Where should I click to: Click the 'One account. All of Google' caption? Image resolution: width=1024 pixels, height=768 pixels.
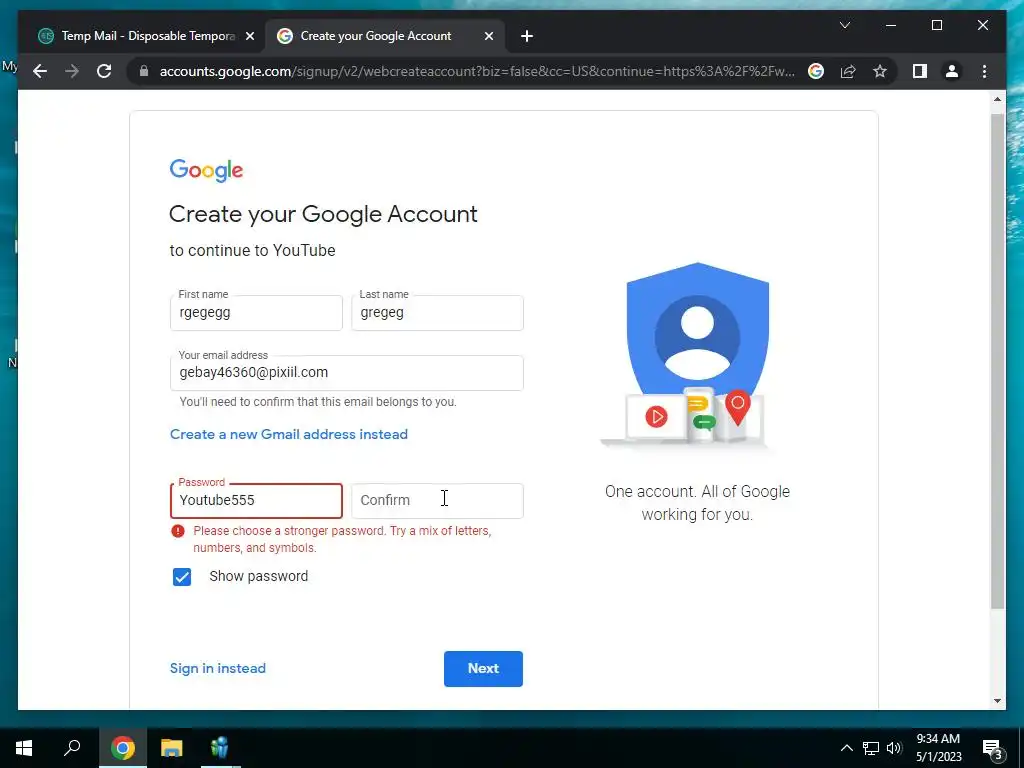coord(697,503)
